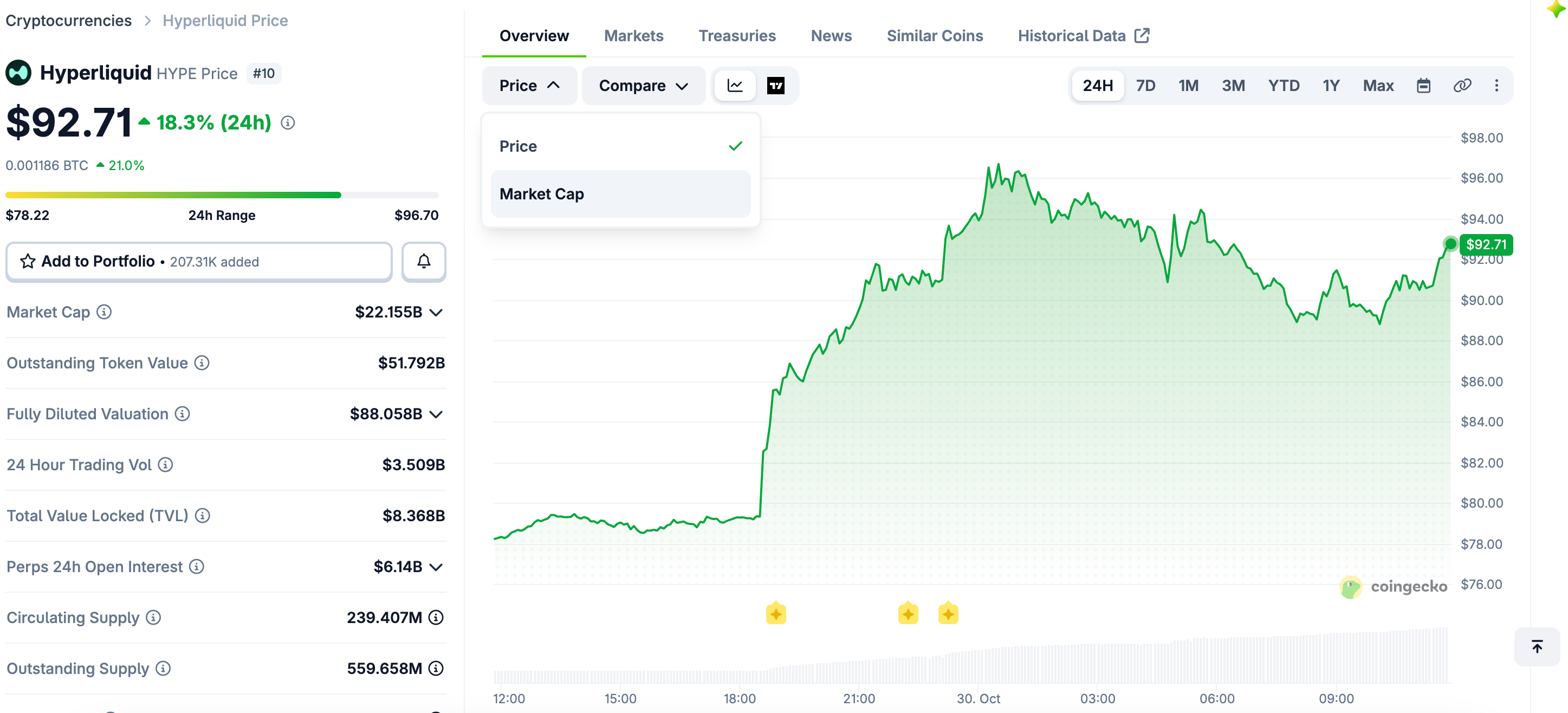This screenshot has height=713, width=1568.
Task: Switch to the TradingView chart icon
Action: point(775,86)
